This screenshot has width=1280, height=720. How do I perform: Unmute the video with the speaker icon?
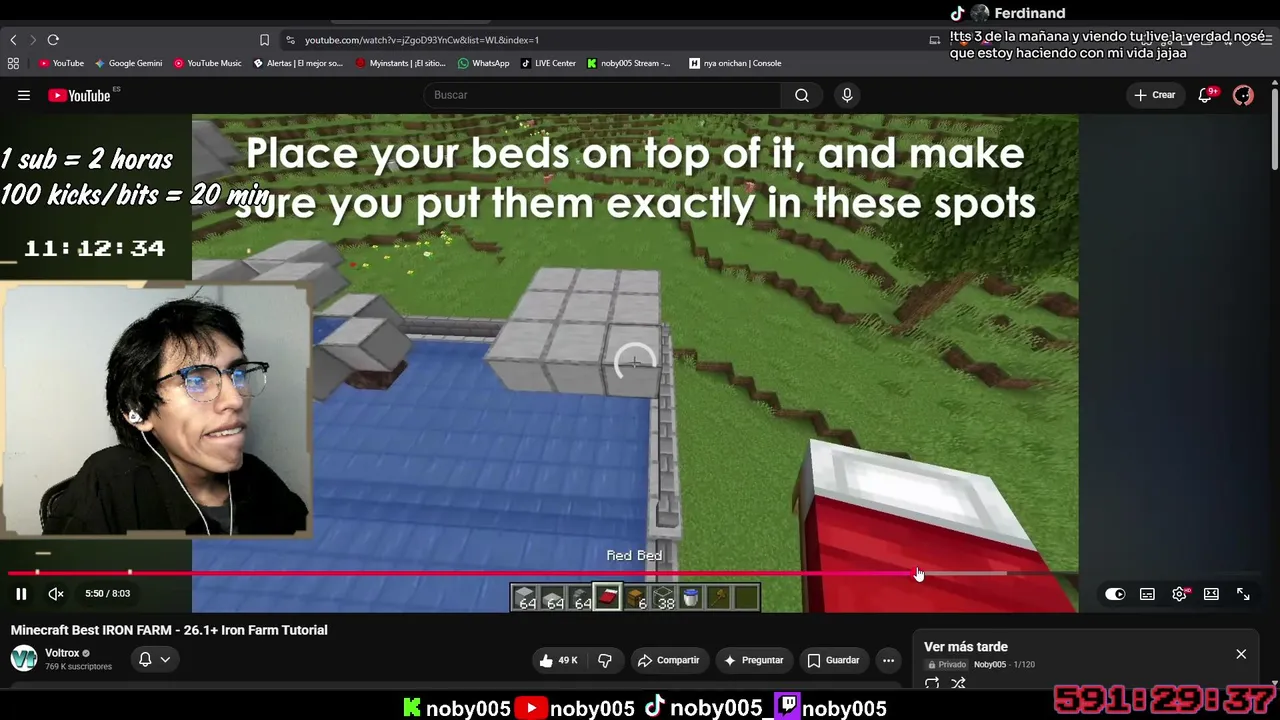click(x=56, y=594)
